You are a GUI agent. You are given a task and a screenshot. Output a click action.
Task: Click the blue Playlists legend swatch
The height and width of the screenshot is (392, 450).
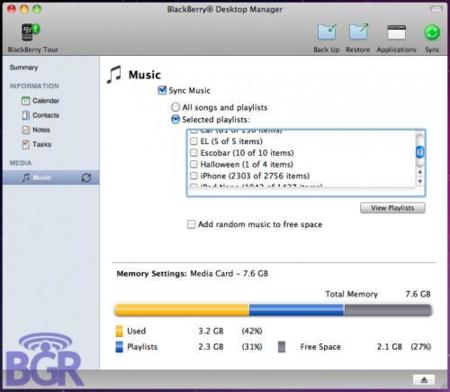point(119,347)
